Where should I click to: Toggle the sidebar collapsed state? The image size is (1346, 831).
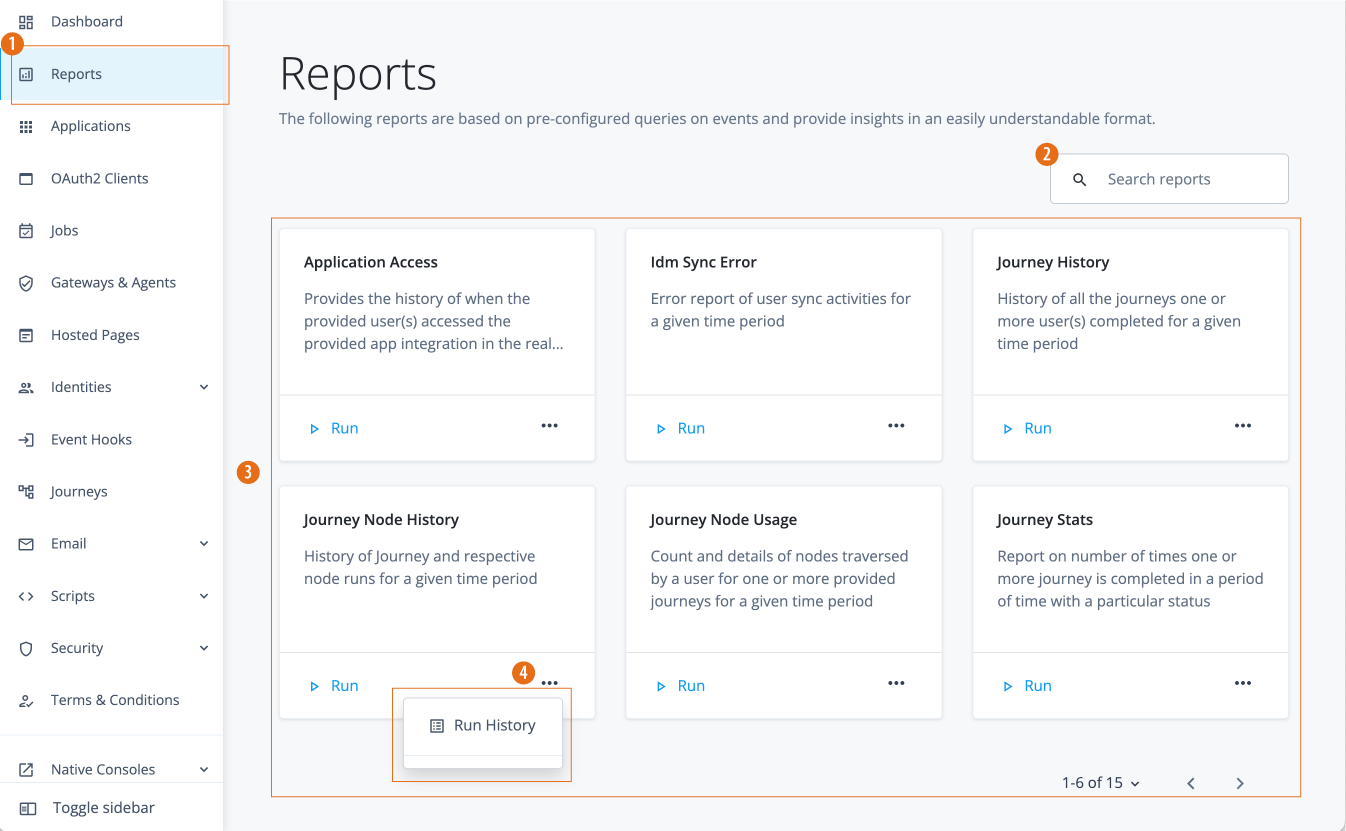pos(103,807)
